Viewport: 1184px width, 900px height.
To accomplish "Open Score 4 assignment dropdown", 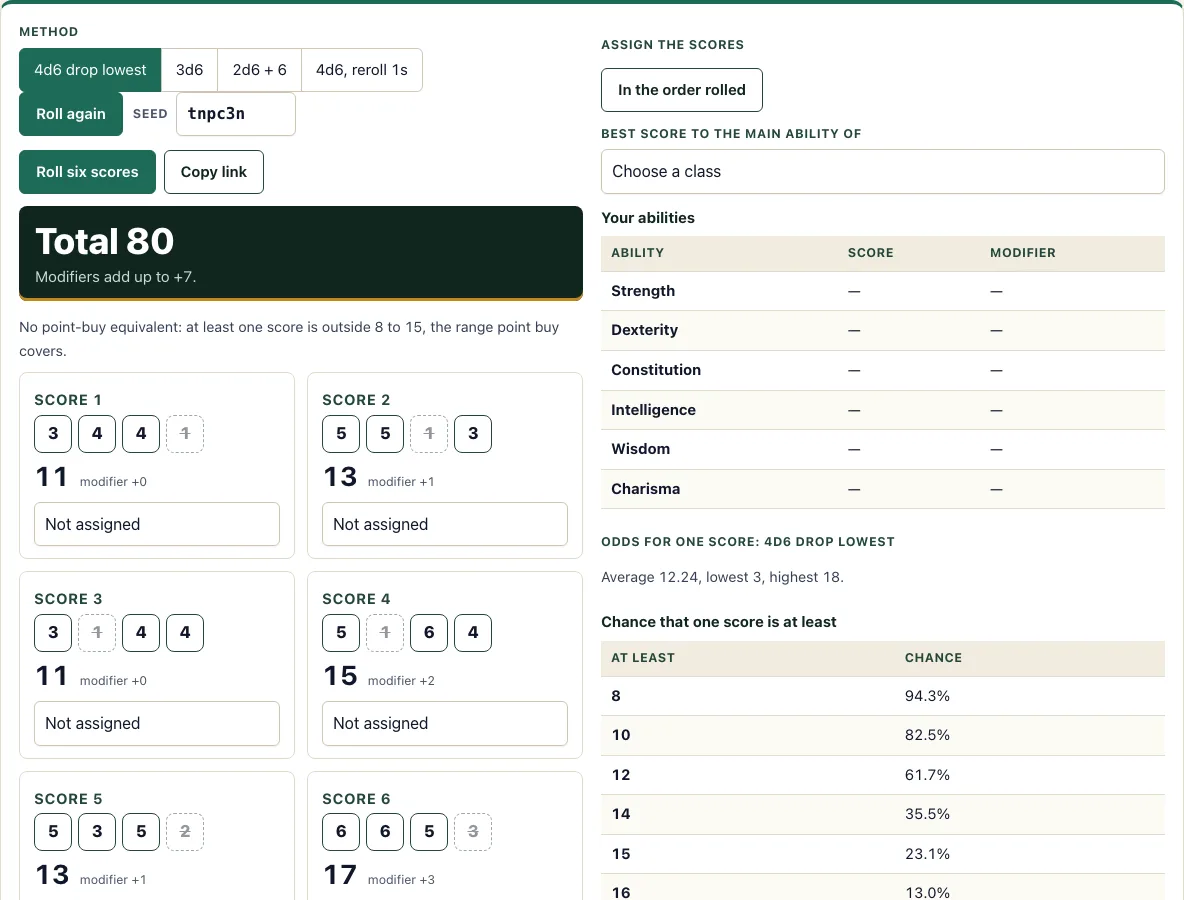I will (x=445, y=723).
